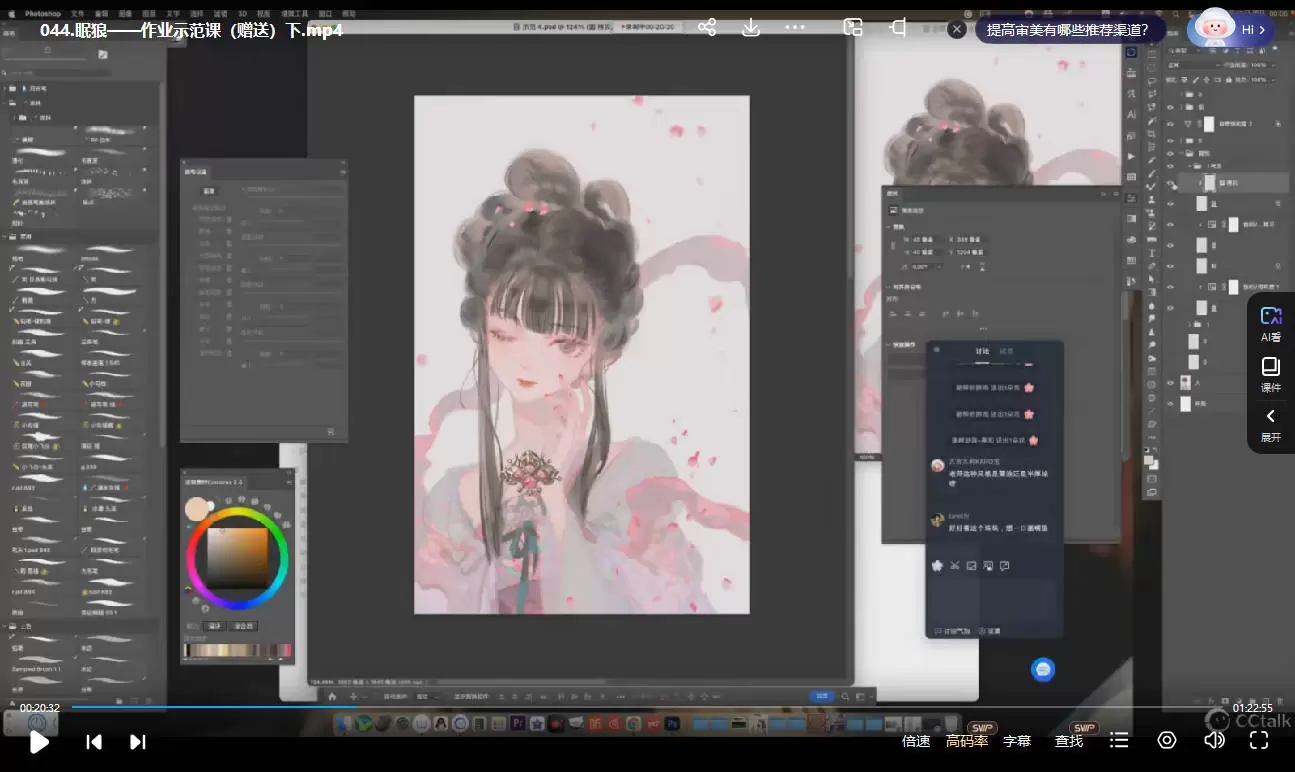Hide the 背景 layer with its eye
Screen dimensions: 1295x772
[1170, 404]
